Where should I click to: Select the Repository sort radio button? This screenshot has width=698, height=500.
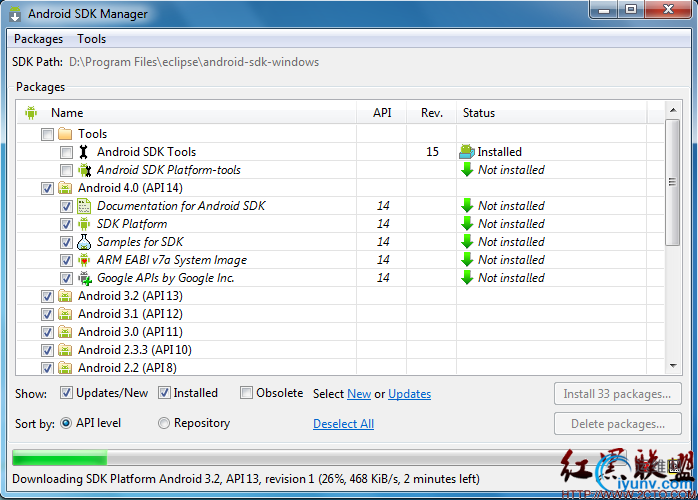pos(164,423)
